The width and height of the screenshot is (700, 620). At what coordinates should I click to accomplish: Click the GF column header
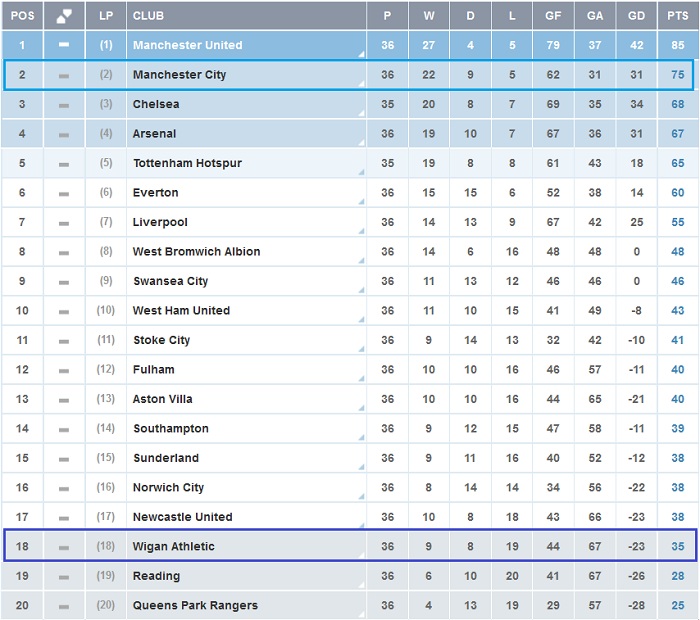tap(553, 16)
